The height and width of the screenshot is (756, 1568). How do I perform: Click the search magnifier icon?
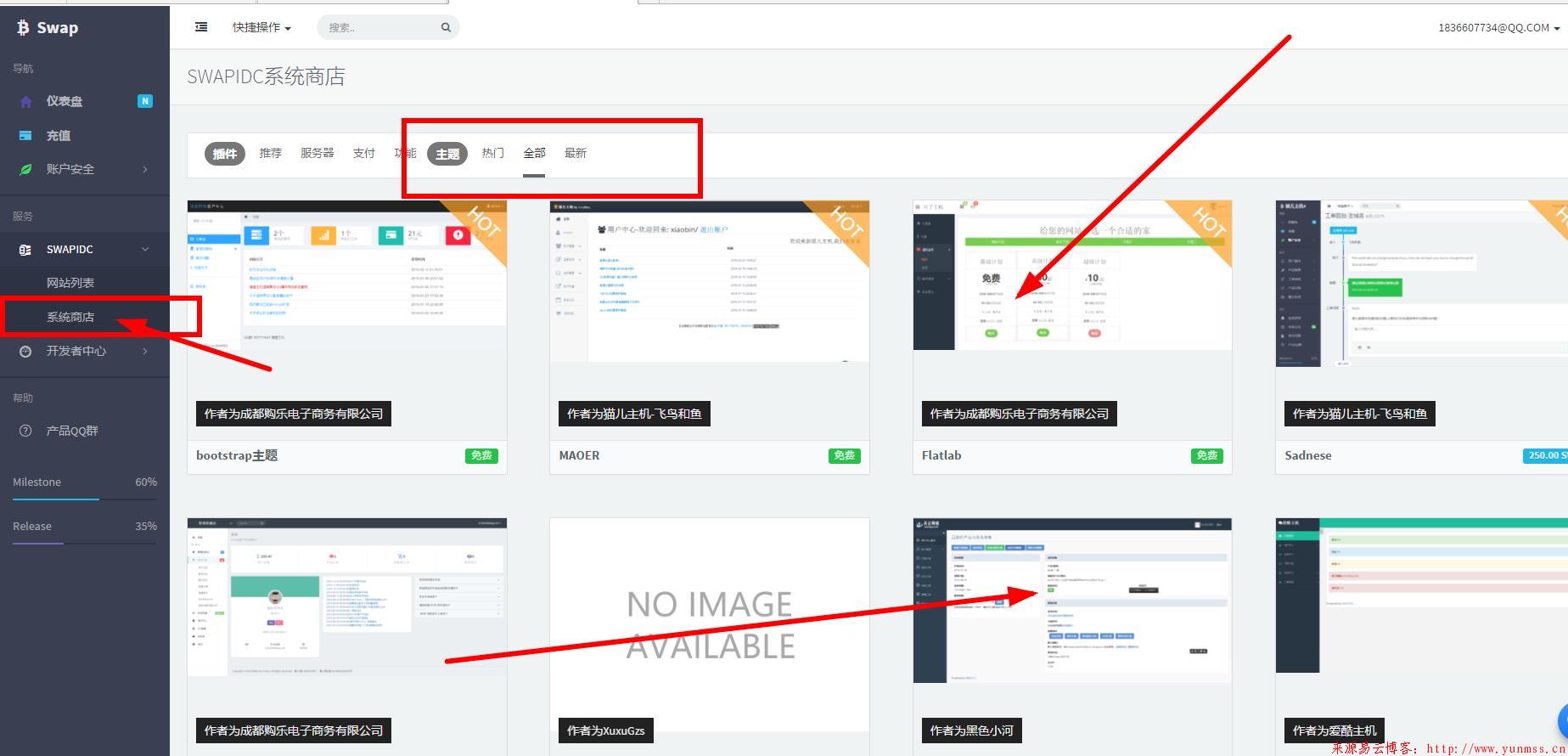coord(446,27)
